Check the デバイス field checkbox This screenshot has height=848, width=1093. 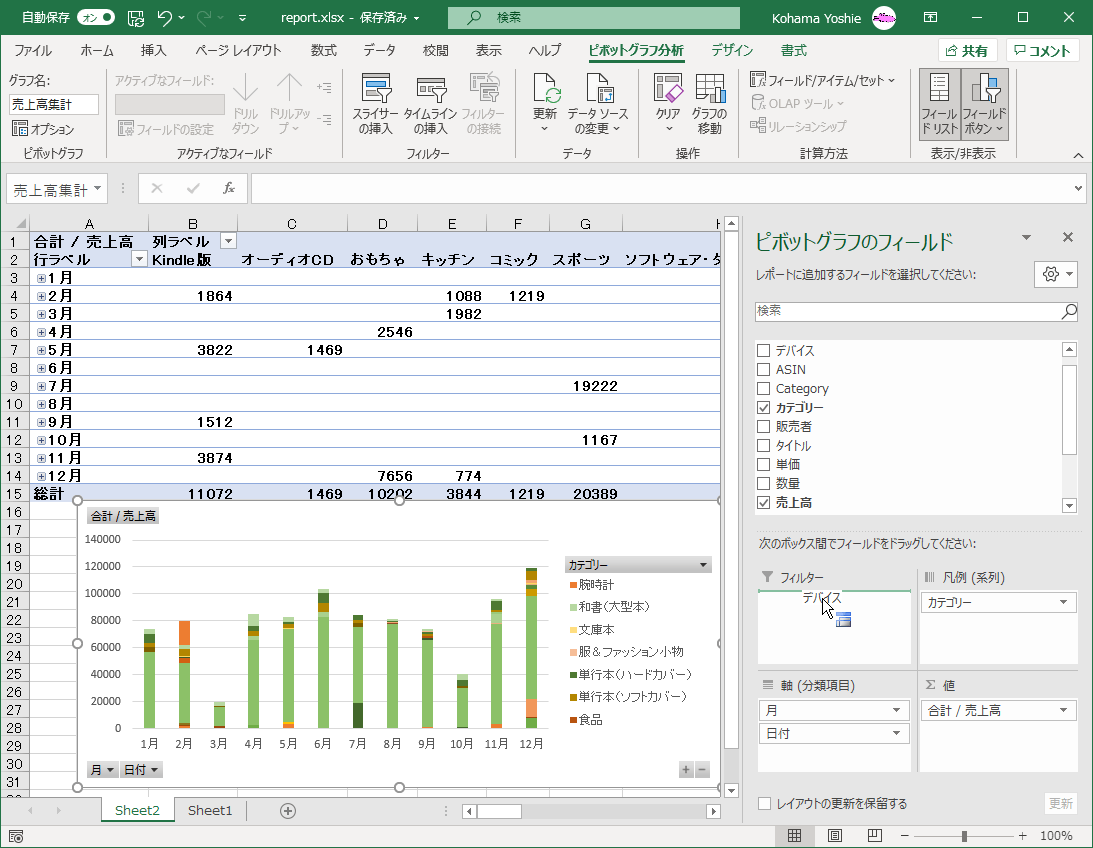coord(764,351)
